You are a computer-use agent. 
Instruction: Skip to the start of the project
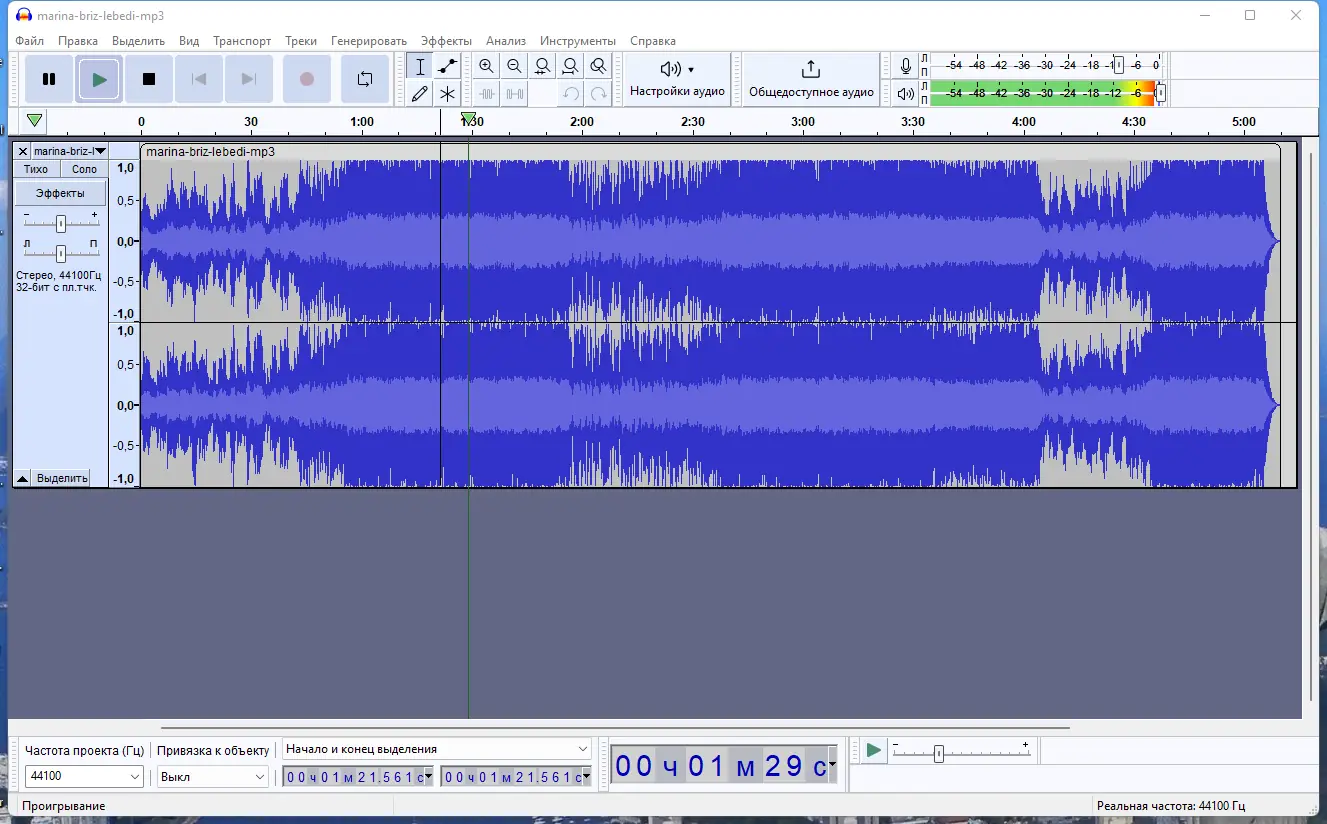point(199,79)
